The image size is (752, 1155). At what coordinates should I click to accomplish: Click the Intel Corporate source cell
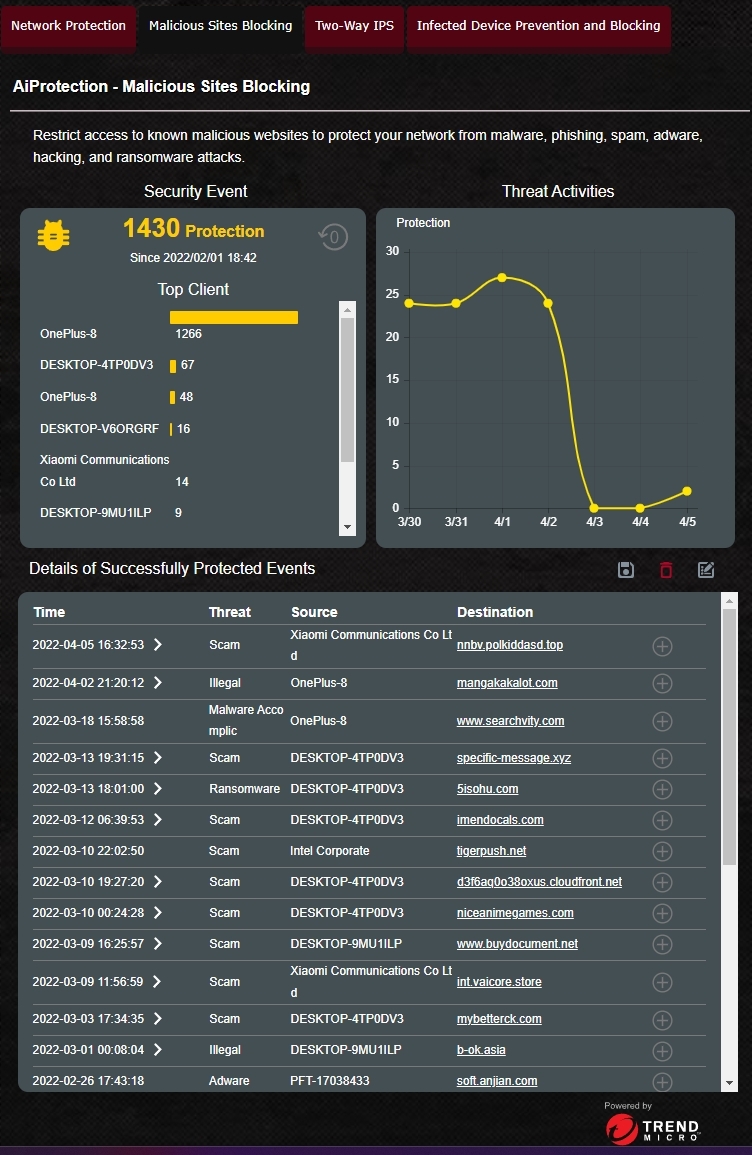(330, 851)
